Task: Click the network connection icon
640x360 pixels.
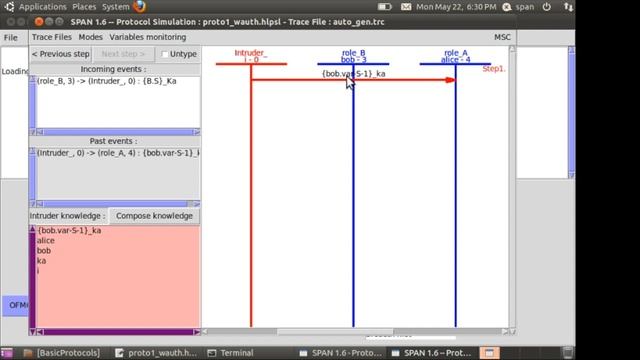Action: pos(568,7)
